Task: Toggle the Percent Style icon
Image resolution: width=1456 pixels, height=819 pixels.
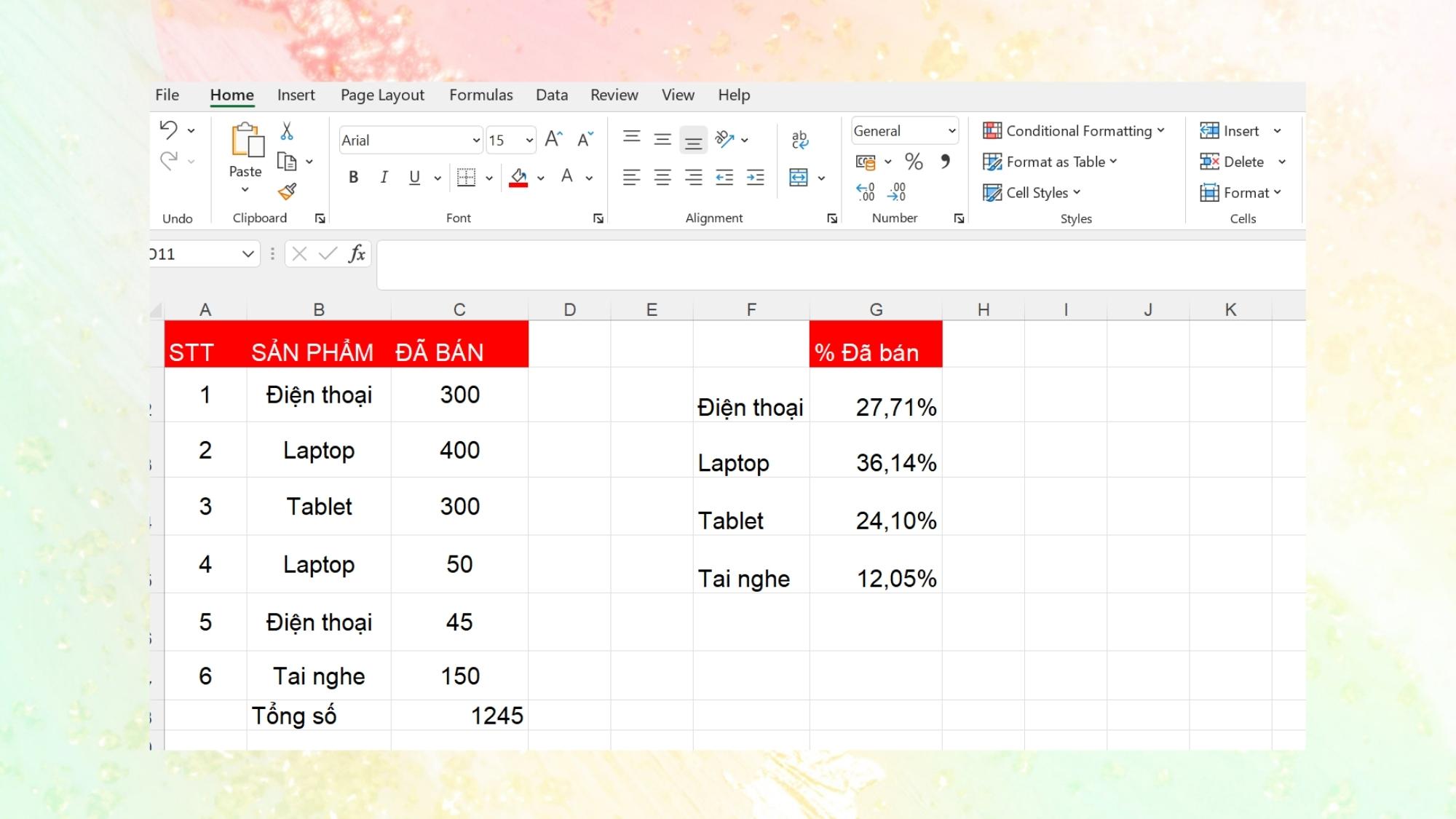Action: (912, 161)
